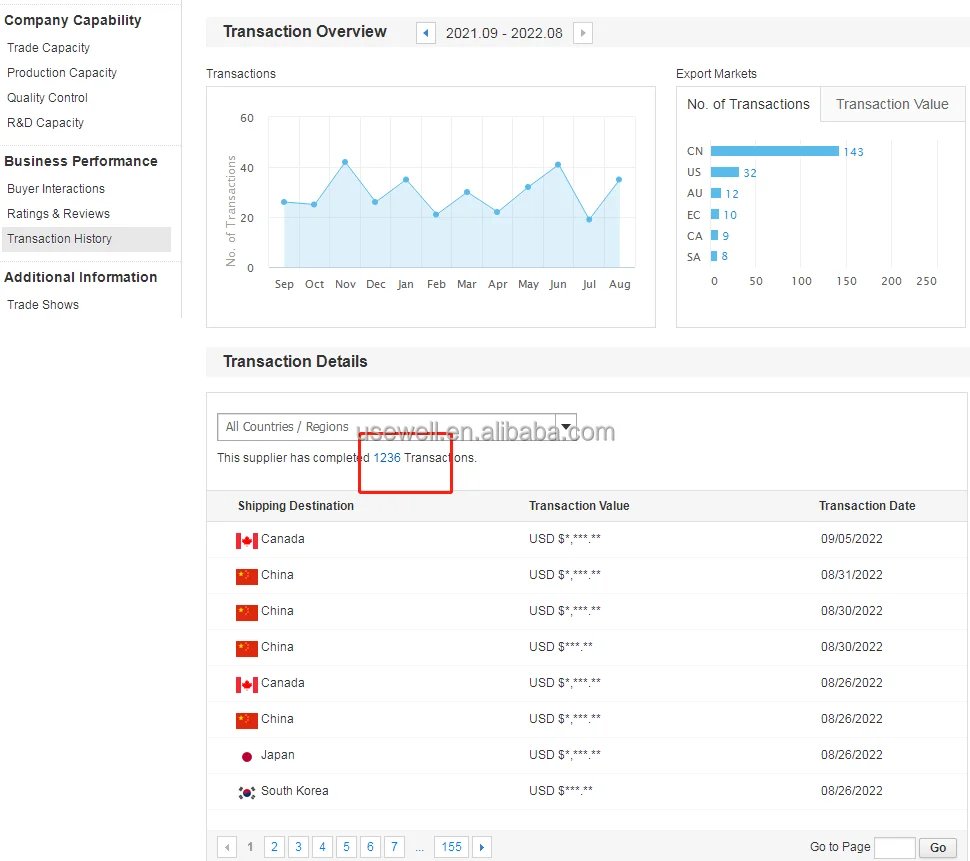Jump to page 155
970x861 pixels.
pos(452,847)
